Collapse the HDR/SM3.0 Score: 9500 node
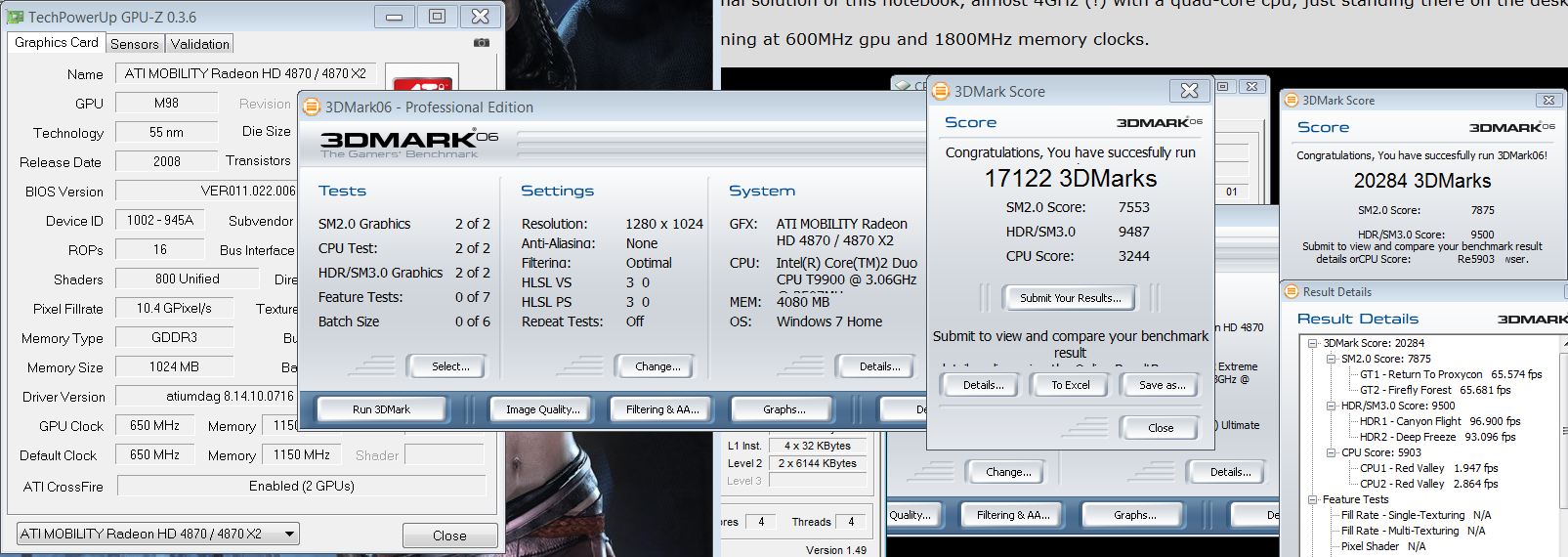Viewport: 1568px width, 557px height. tap(1333, 406)
